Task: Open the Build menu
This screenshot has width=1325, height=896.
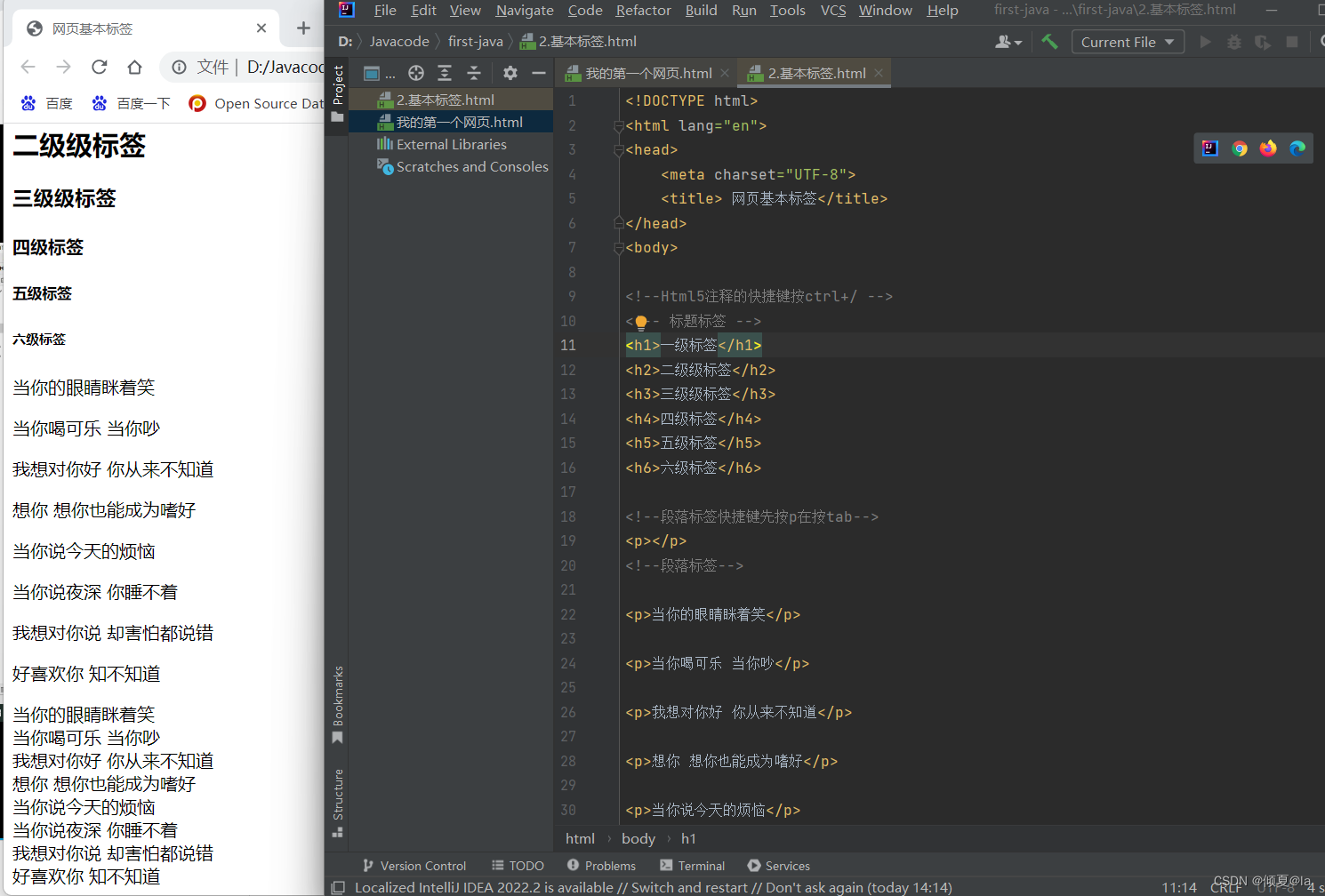Action: [701, 10]
